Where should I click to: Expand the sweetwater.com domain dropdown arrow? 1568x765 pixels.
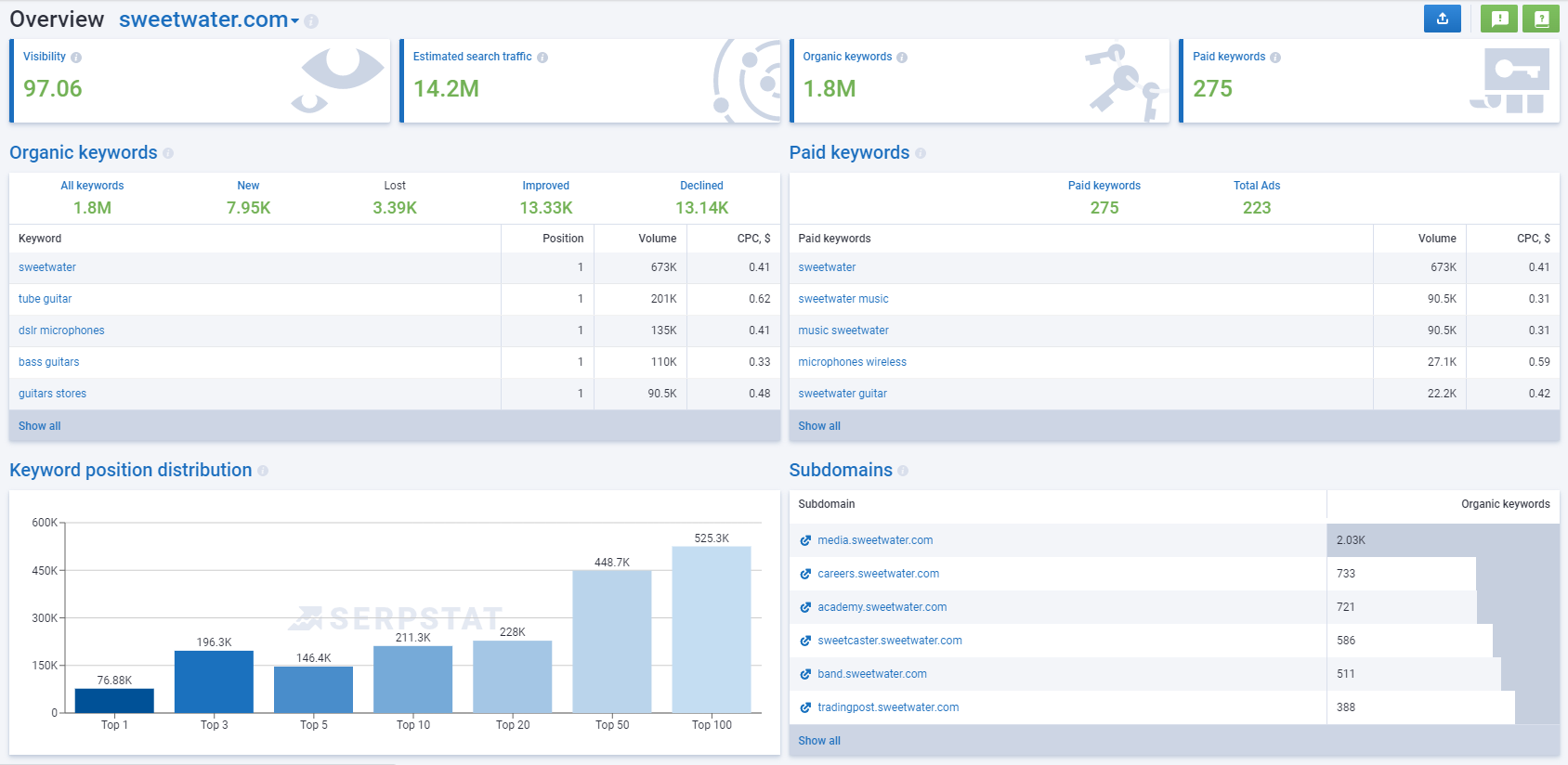pos(294,21)
